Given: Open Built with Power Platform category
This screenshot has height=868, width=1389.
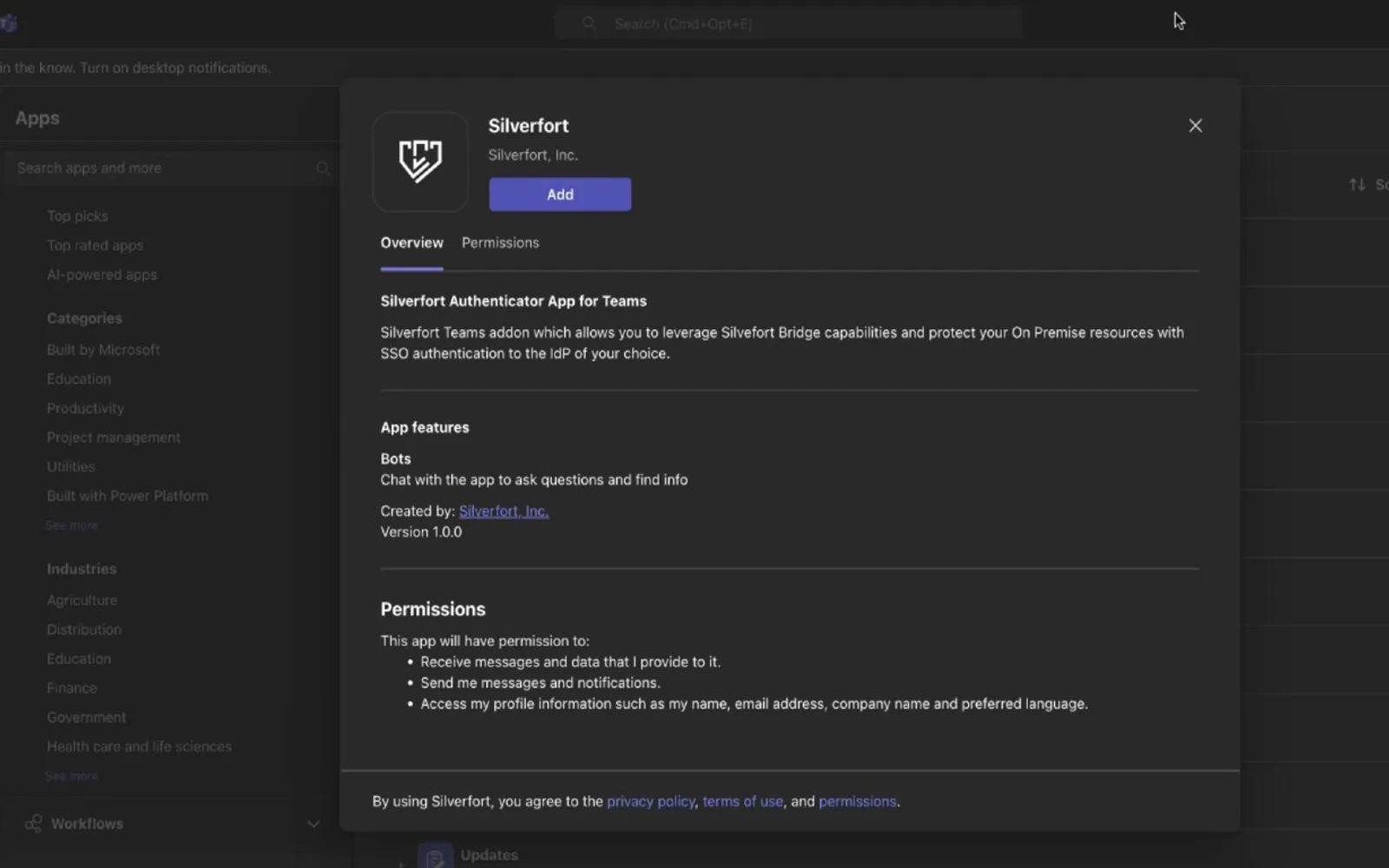Looking at the screenshot, I should point(128,496).
